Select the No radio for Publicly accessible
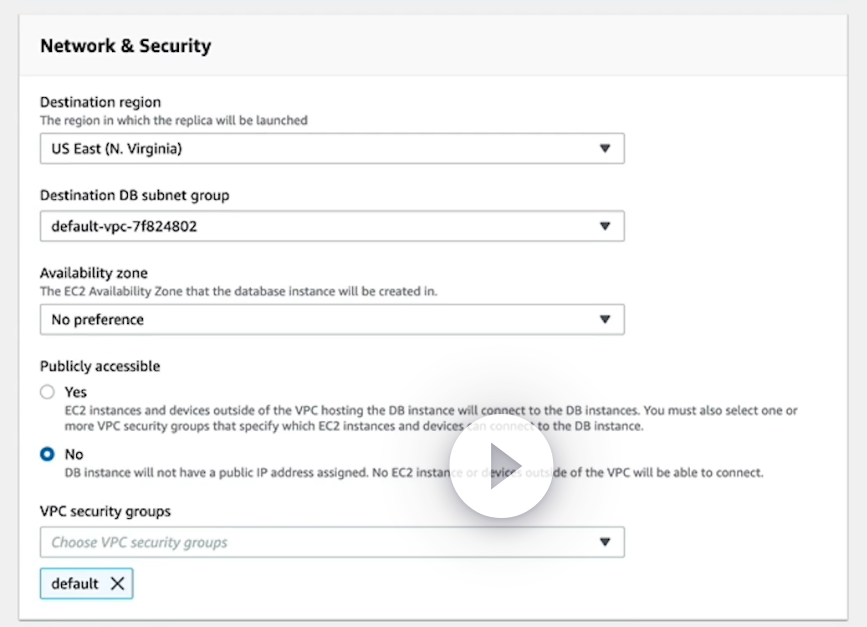This screenshot has width=867, height=627. click(x=47, y=454)
